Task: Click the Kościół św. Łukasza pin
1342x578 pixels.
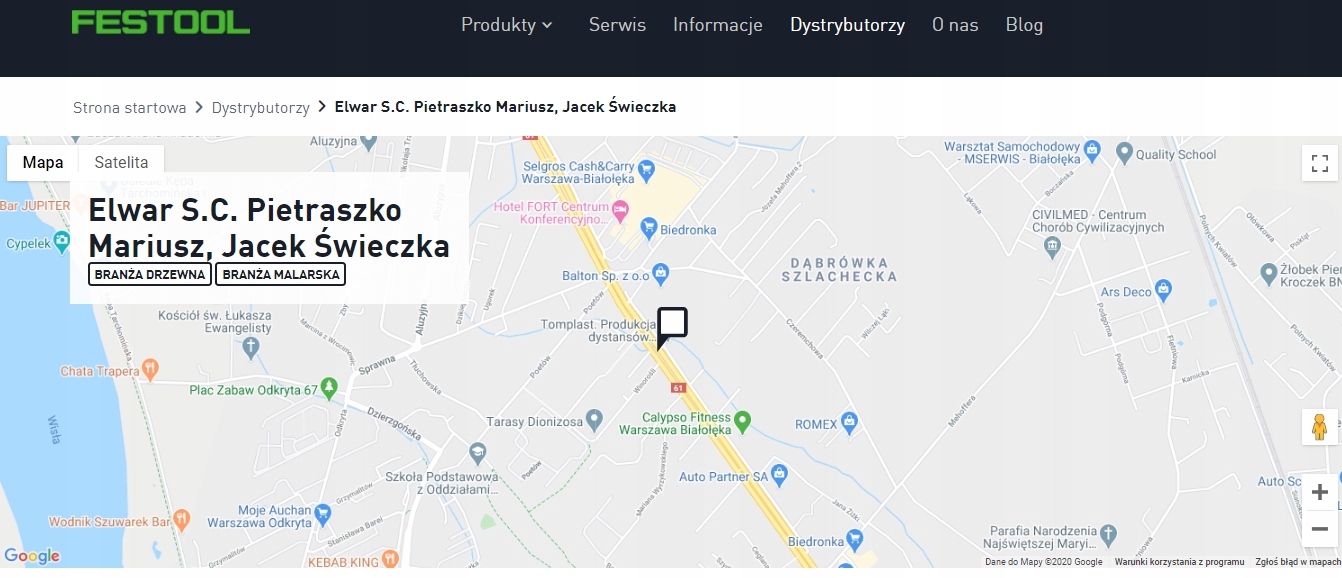Action: pos(250,346)
